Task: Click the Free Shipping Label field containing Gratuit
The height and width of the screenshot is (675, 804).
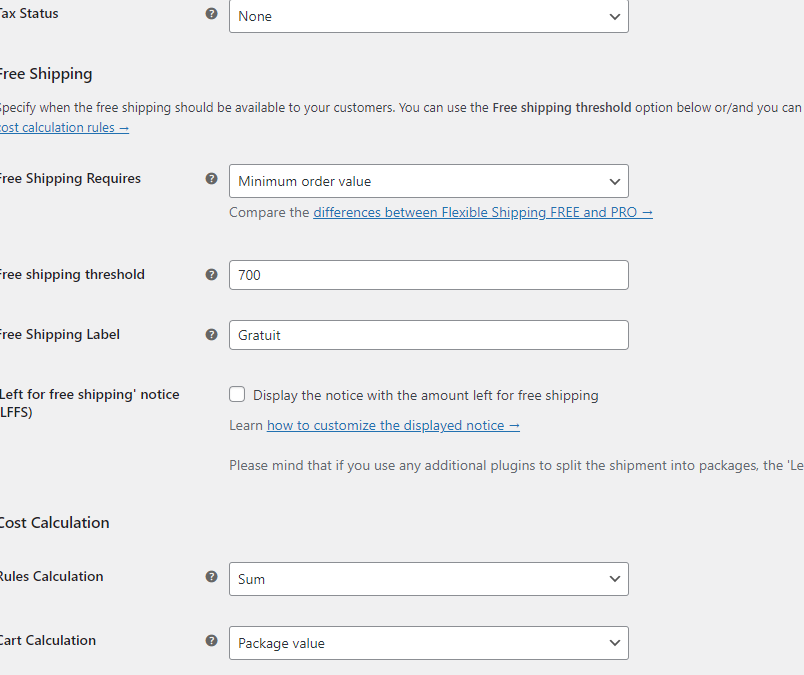Action: 428,335
